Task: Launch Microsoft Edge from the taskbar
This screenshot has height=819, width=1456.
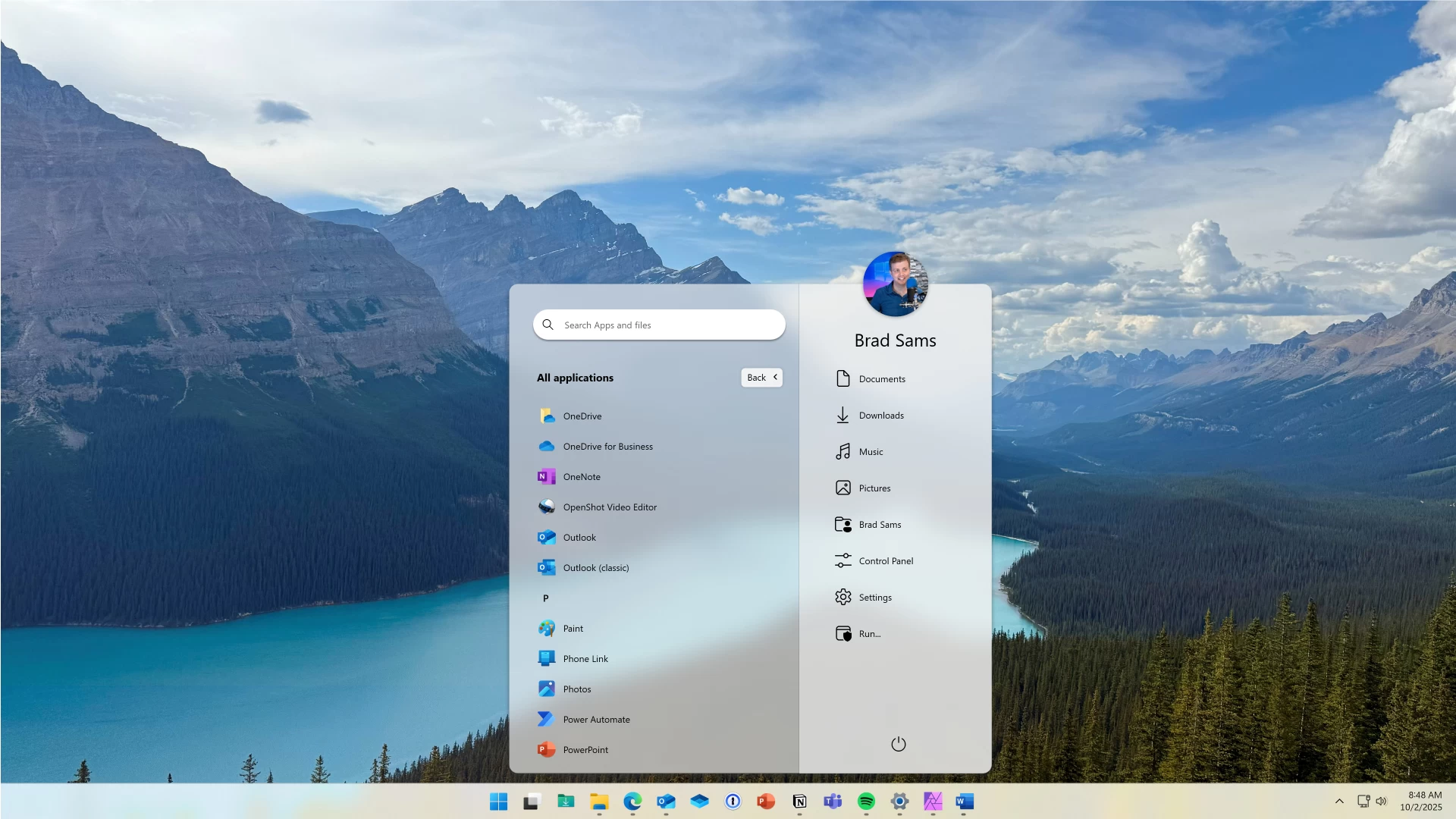Action: click(x=633, y=802)
